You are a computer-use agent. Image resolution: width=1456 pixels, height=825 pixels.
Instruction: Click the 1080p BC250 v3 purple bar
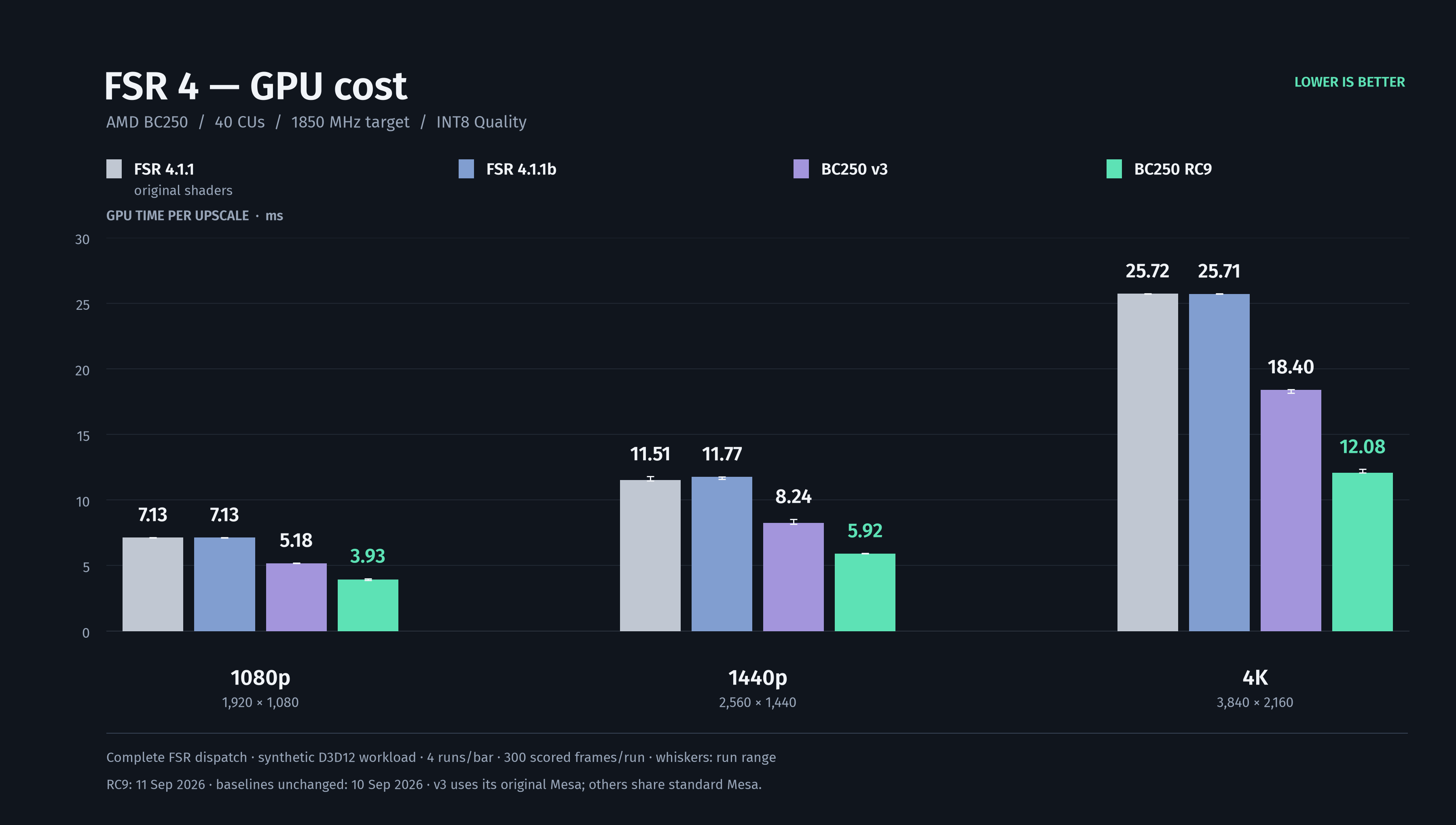tap(296, 597)
